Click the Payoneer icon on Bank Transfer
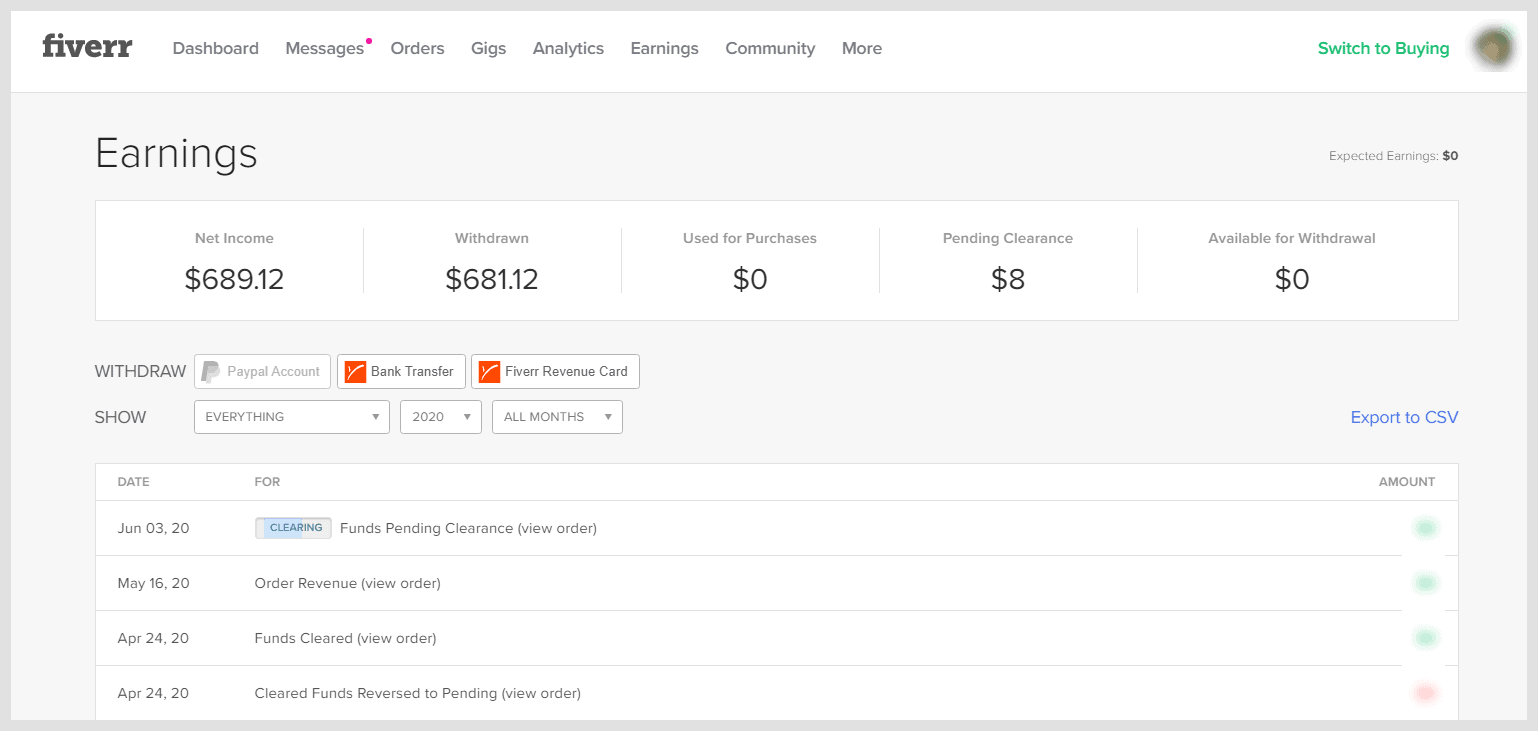Screen dimensions: 1538x731 tap(355, 371)
